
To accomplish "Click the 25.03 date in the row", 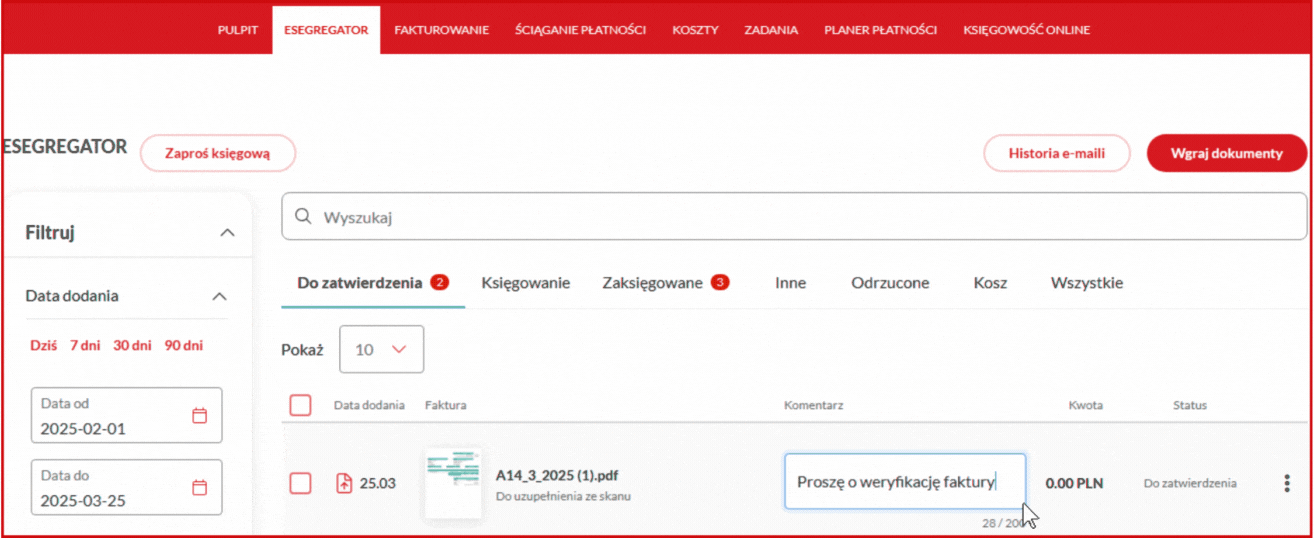I will pos(378,484).
